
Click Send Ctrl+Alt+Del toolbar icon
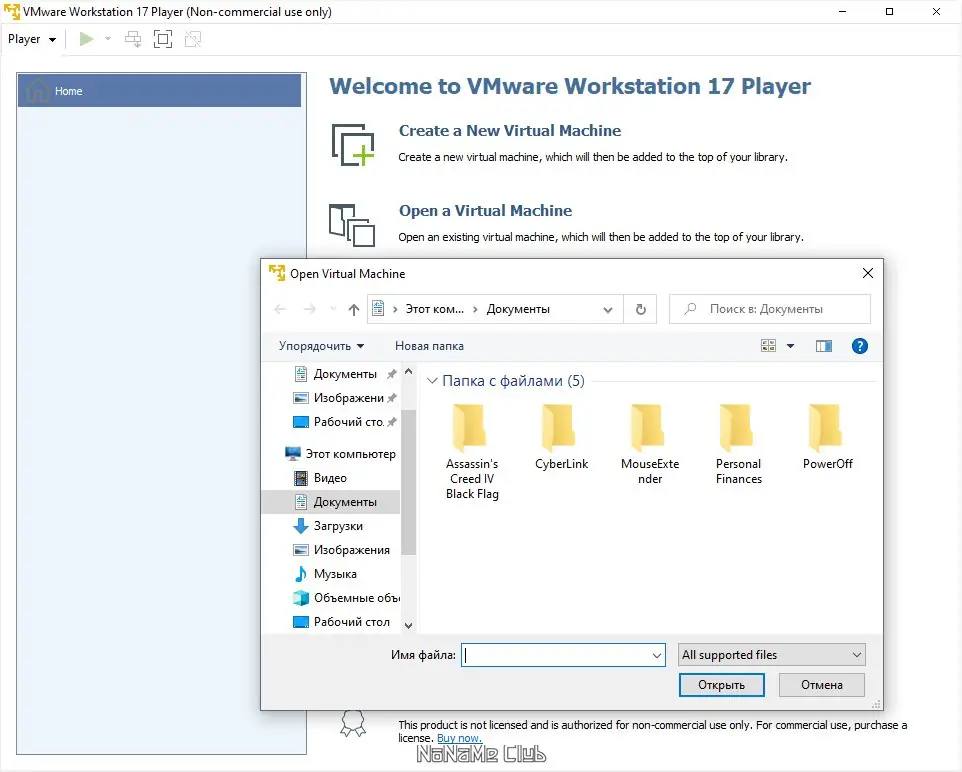pos(133,39)
